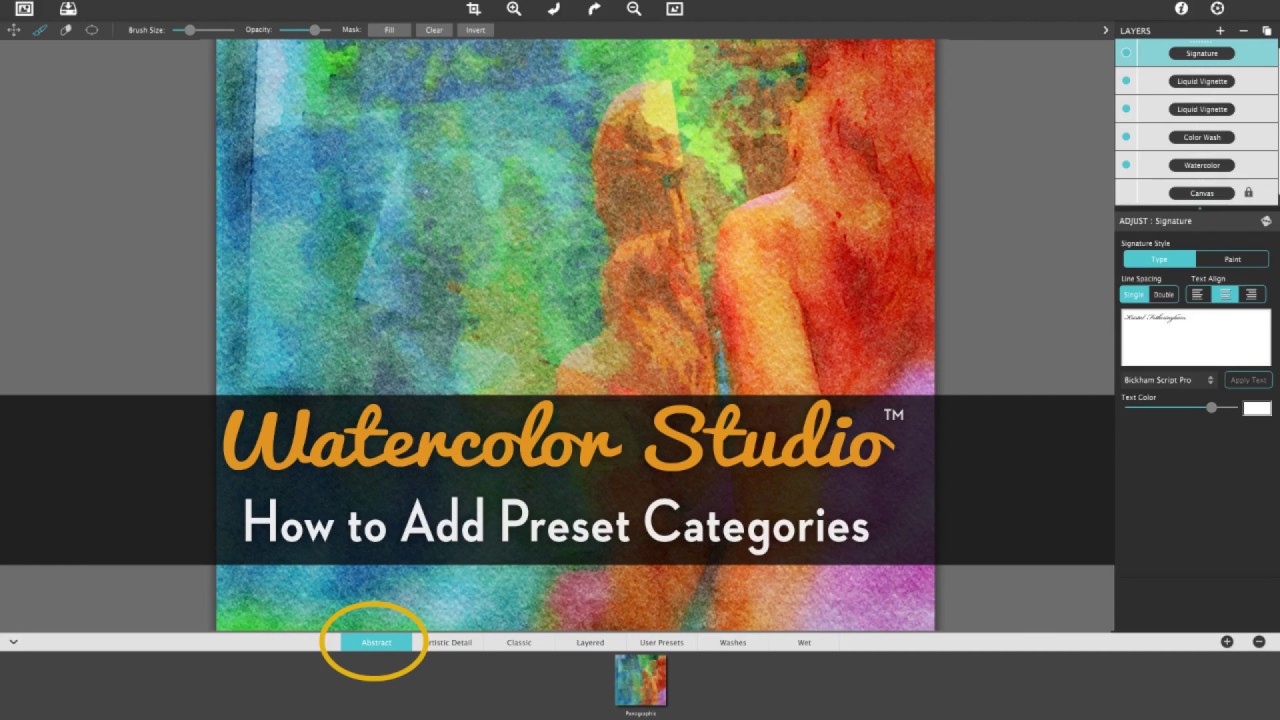The height and width of the screenshot is (720, 1280).
Task: Click the reset icon in the Adjust panel header
Action: (1266, 221)
